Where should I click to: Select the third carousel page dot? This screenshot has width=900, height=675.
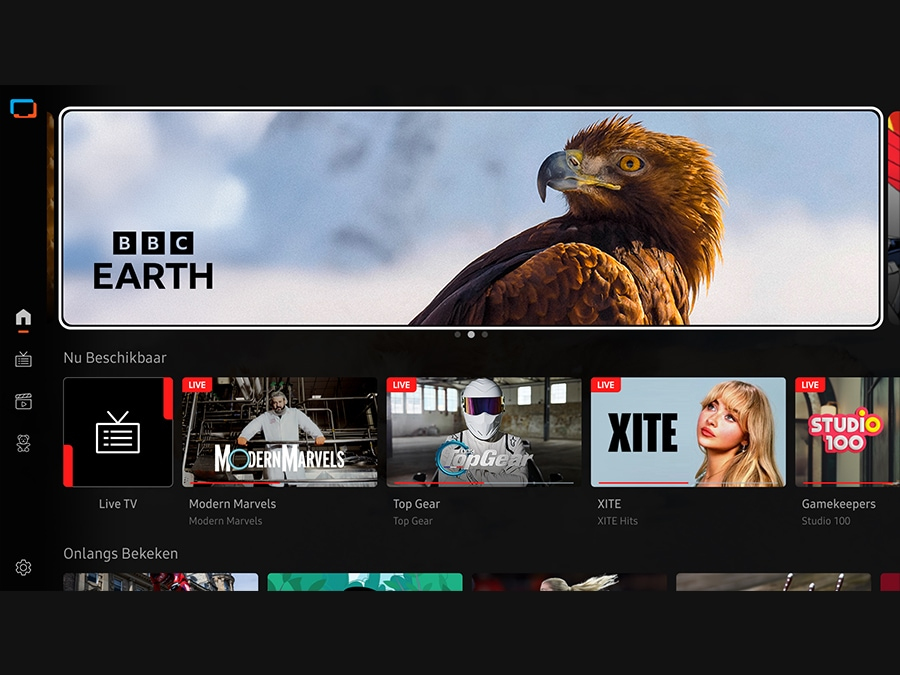click(x=484, y=334)
